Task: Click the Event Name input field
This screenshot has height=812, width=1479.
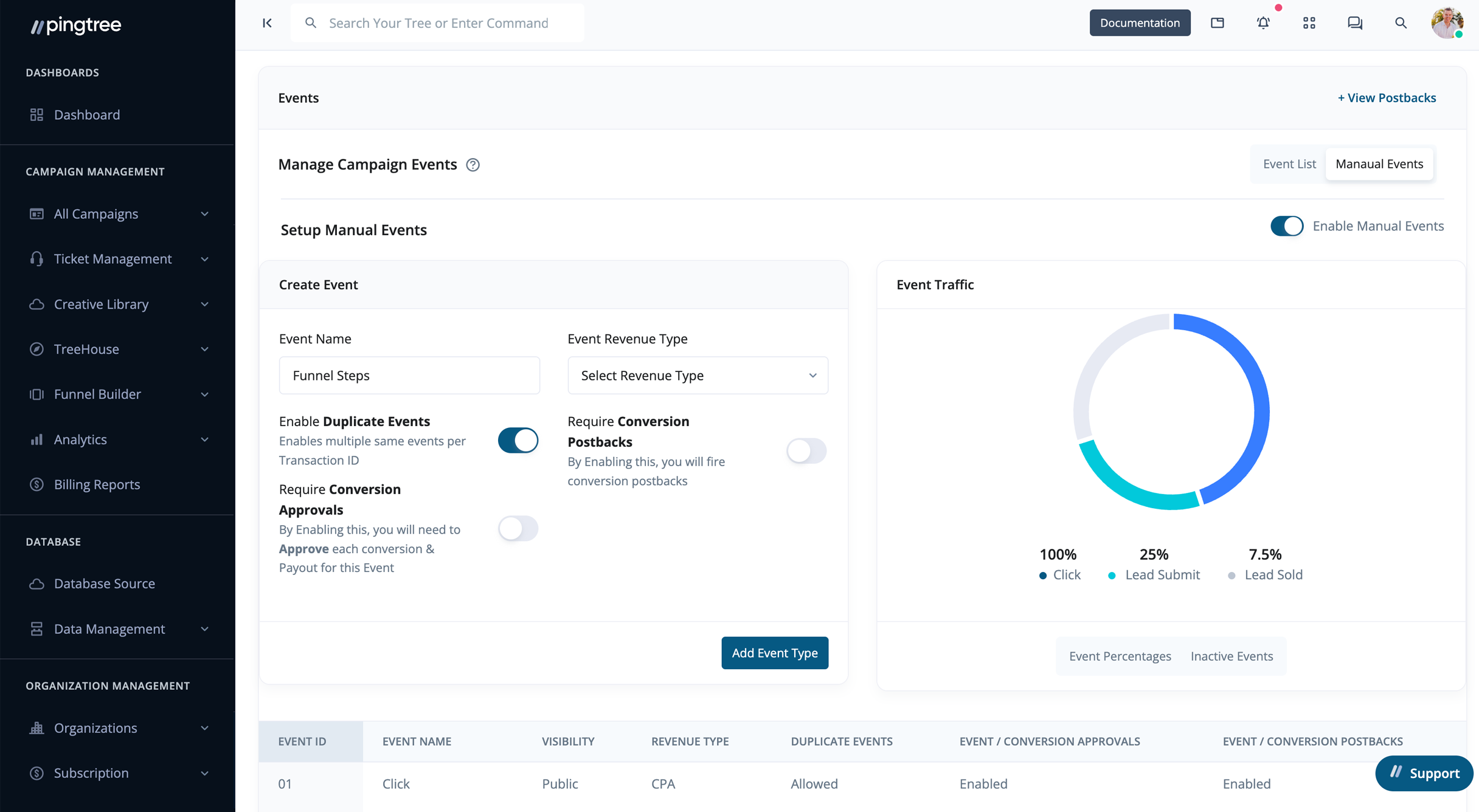Action: (409, 376)
